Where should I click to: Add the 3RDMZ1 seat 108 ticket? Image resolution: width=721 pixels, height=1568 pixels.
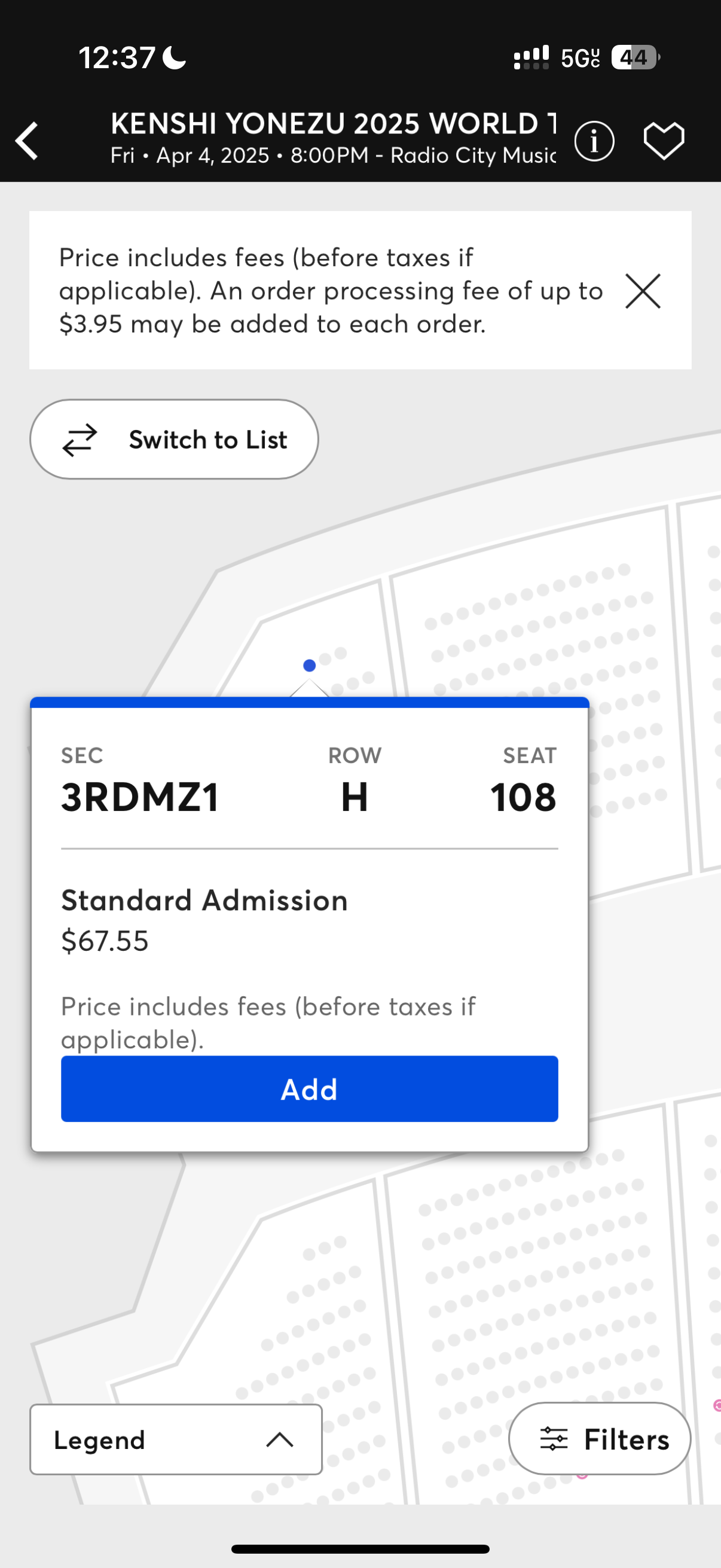[x=309, y=1088]
